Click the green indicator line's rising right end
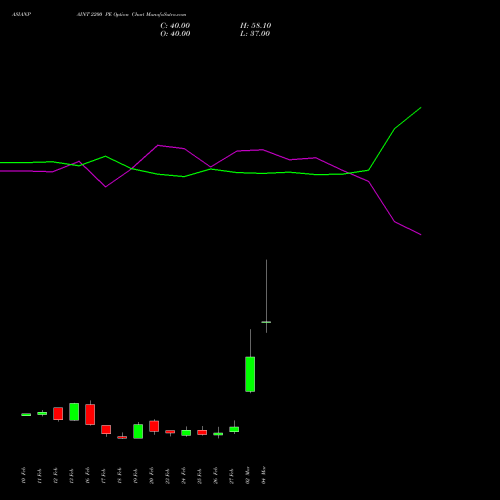This screenshot has height=500, width=500. 408,117
